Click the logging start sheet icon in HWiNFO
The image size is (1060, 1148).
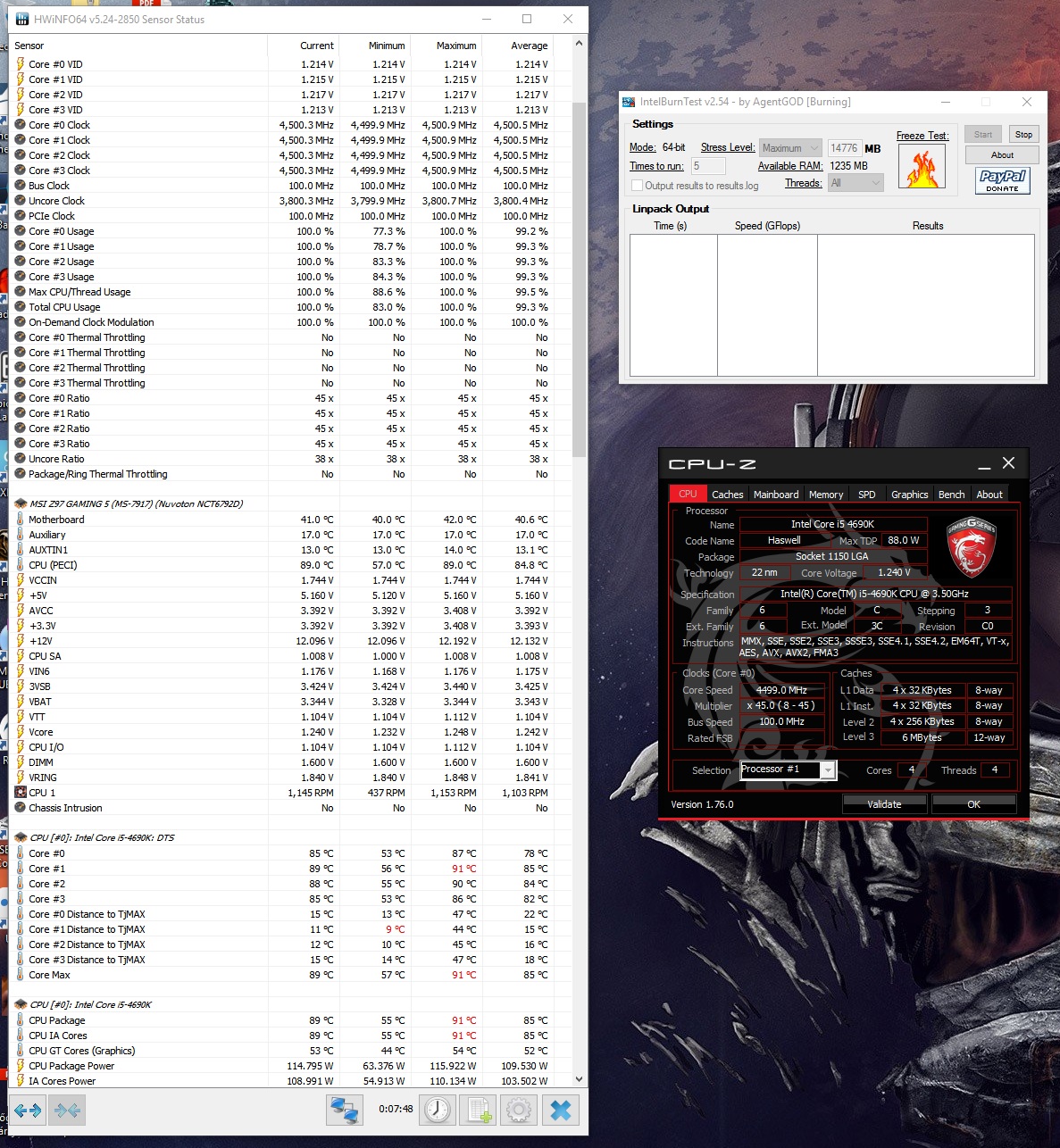pos(479,1110)
